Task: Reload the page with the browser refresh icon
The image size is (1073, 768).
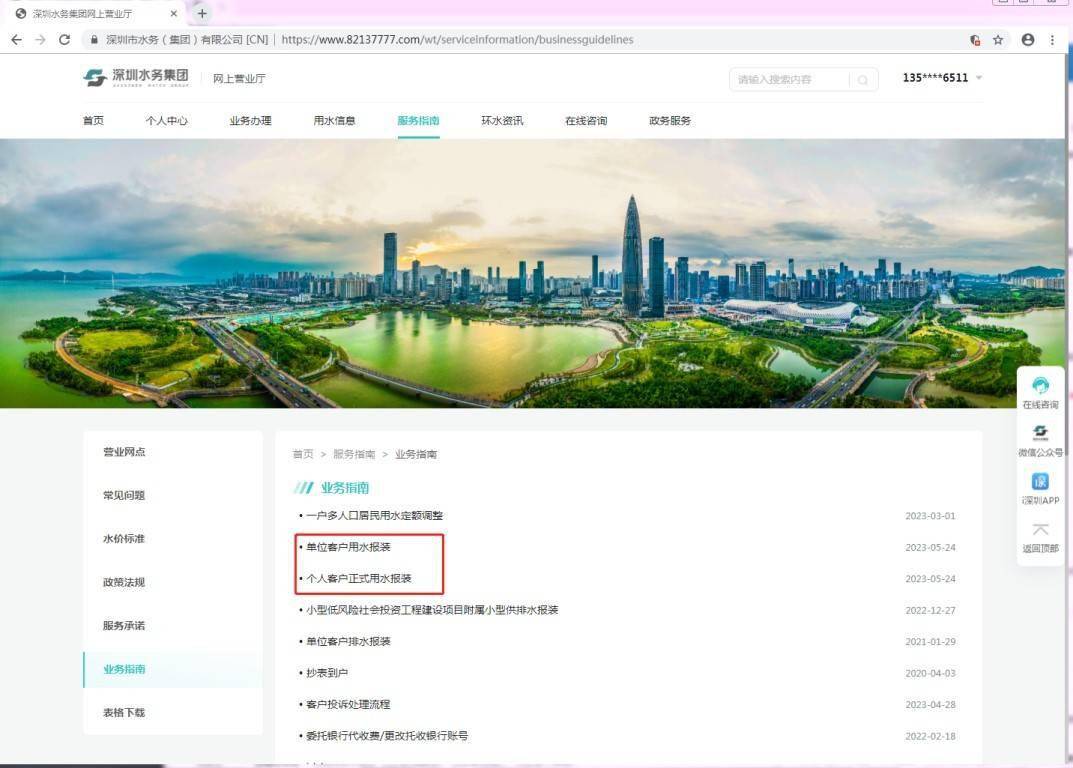Action: pyautogui.click(x=65, y=40)
